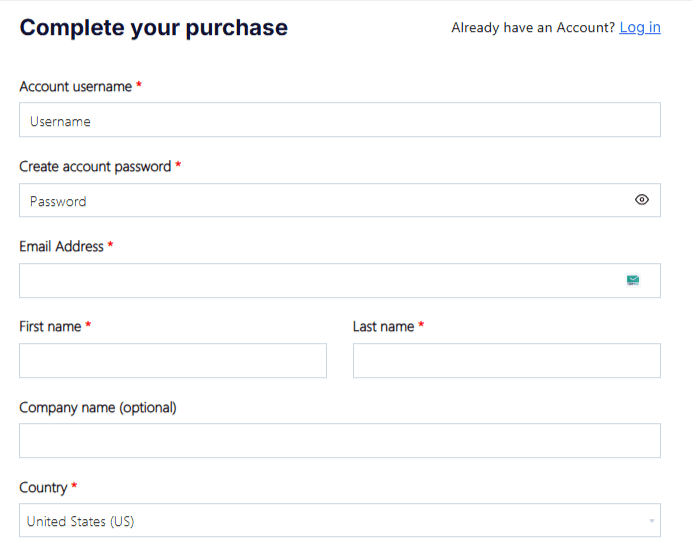This screenshot has width=692, height=552.
Task: Click into the Password input field
Action: pyautogui.click(x=320, y=200)
